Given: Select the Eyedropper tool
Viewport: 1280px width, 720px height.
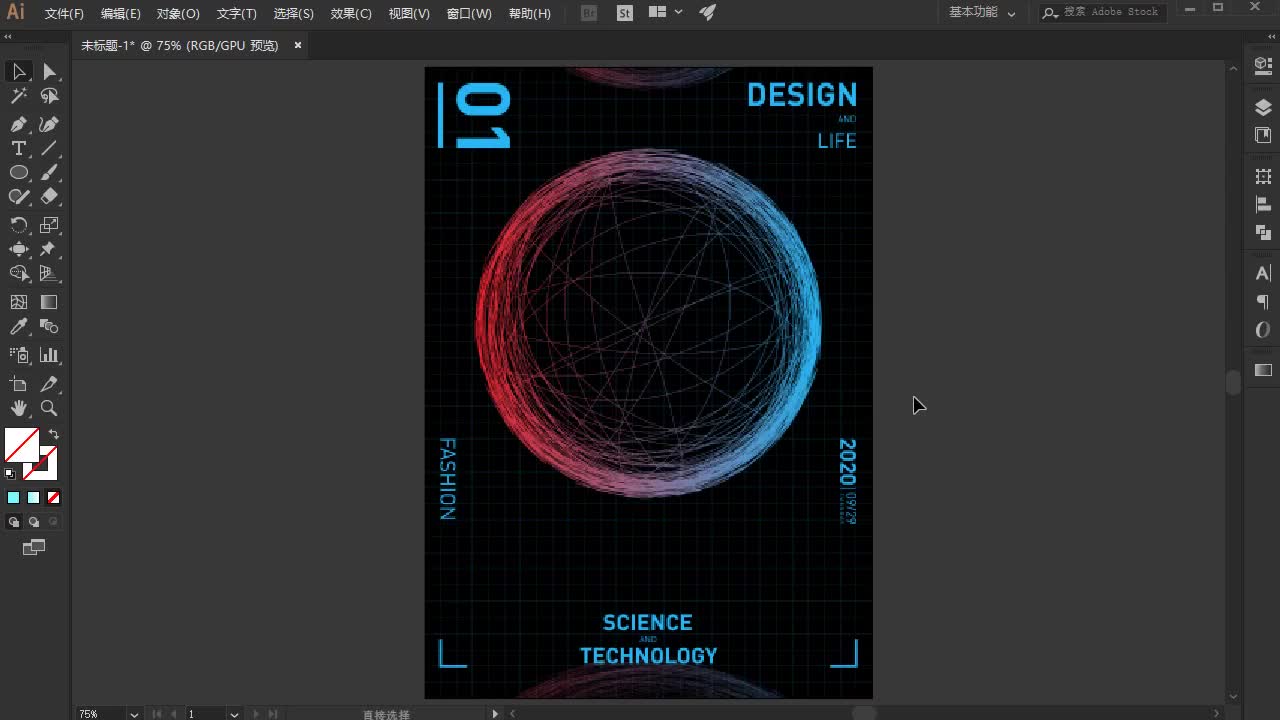Looking at the screenshot, I should 19,326.
